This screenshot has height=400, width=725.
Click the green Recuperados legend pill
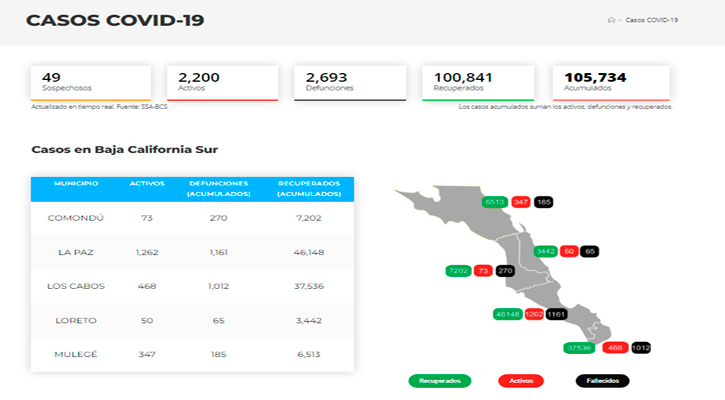coord(440,381)
